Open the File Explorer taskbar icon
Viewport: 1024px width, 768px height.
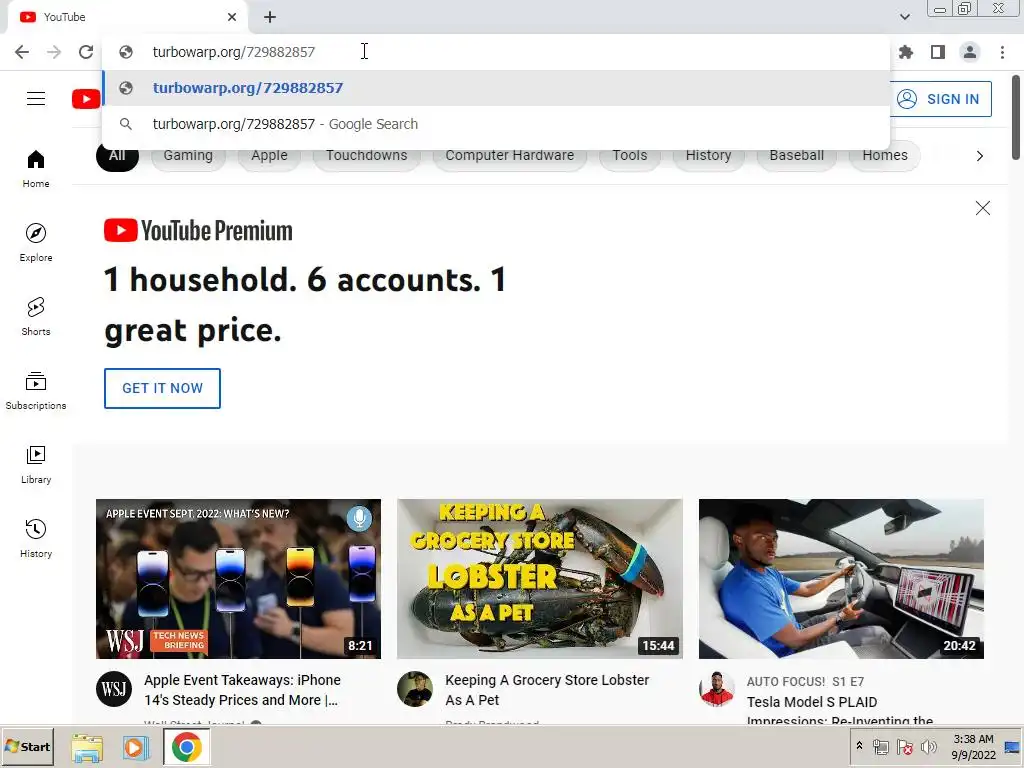click(87, 748)
